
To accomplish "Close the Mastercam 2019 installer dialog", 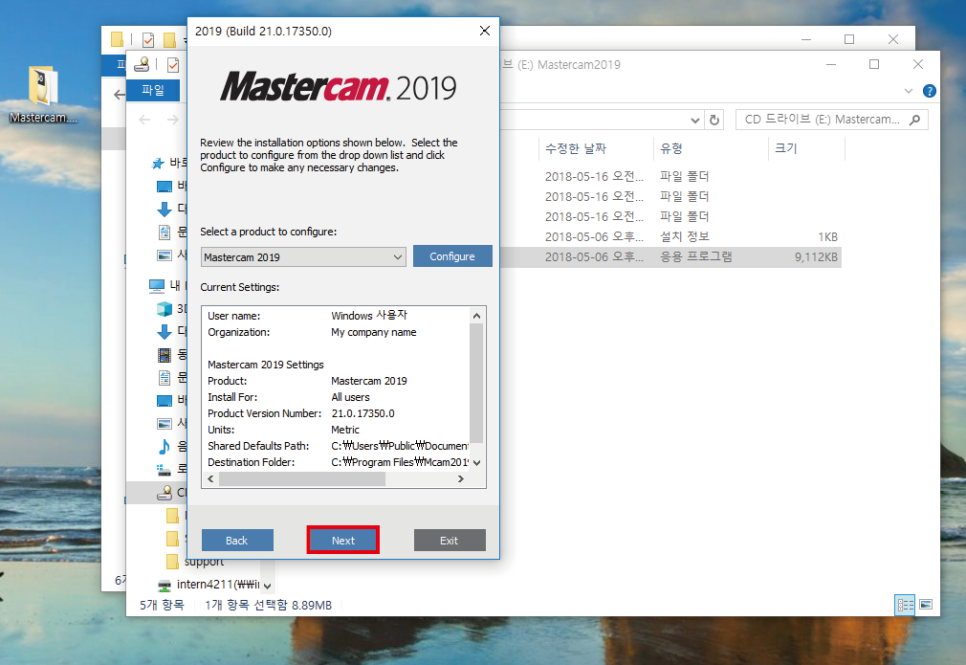I will tap(485, 31).
